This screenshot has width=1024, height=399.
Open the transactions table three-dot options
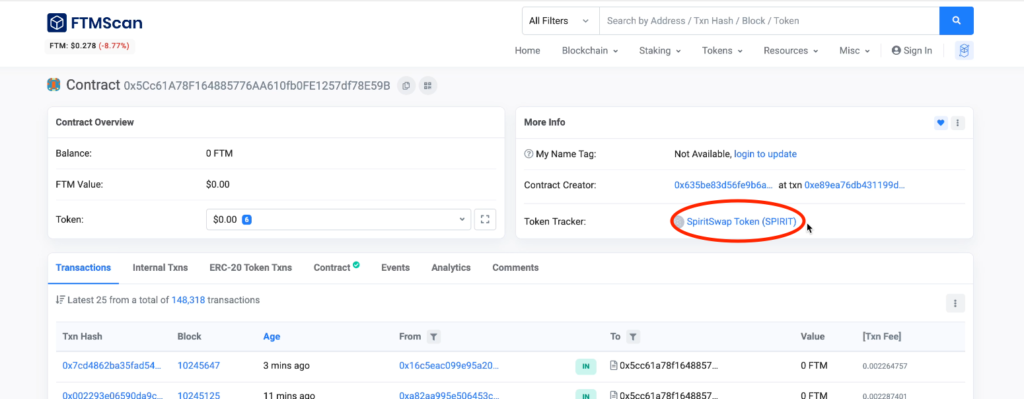click(x=955, y=303)
